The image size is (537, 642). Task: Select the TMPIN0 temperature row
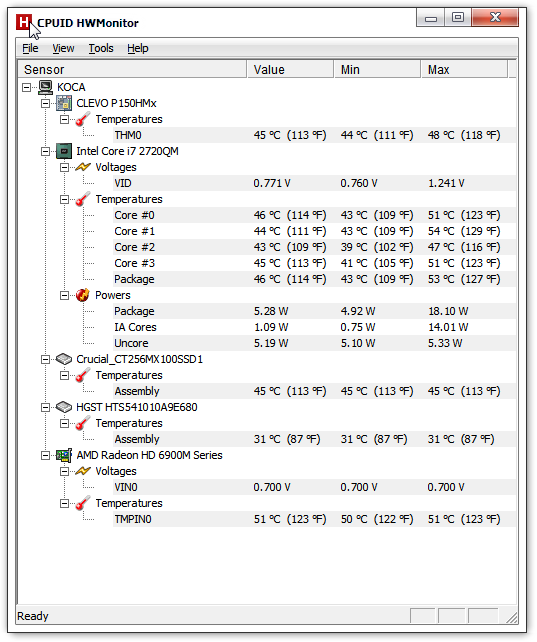(x=314, y=519)
